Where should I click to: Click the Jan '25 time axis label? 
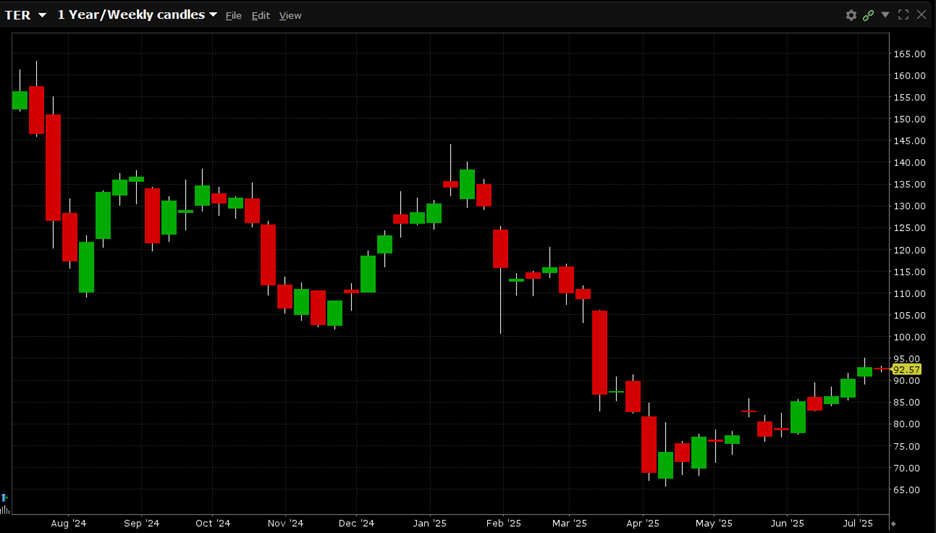click(x=430, y=523)
